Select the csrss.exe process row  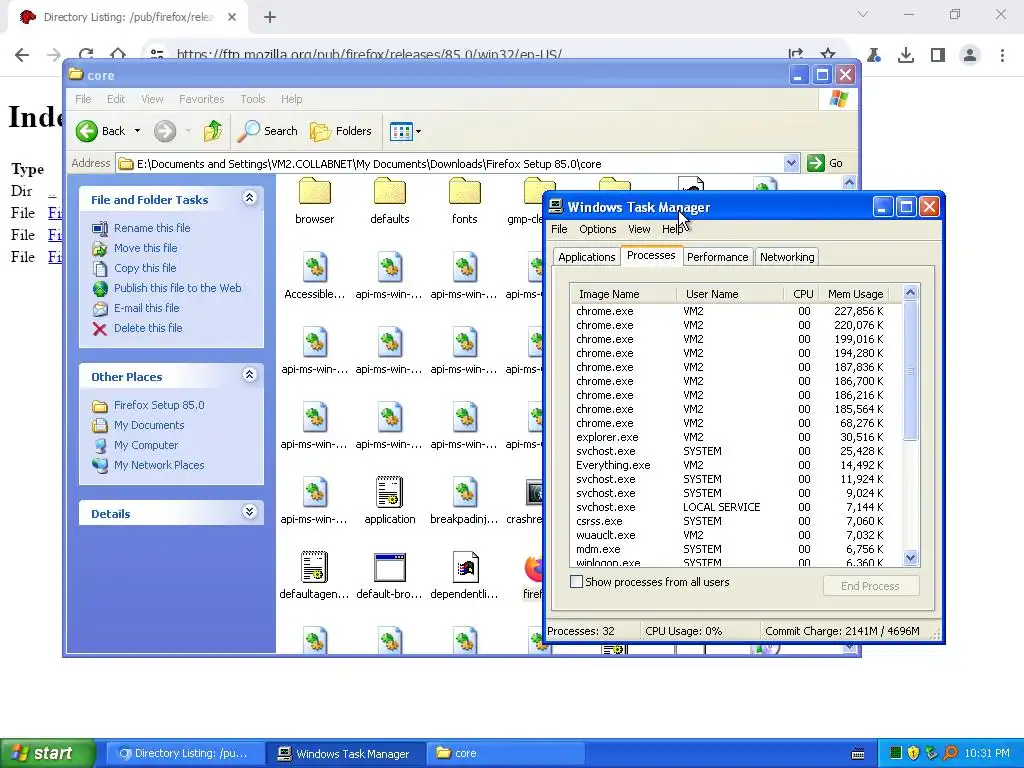[x=735, y=521]
